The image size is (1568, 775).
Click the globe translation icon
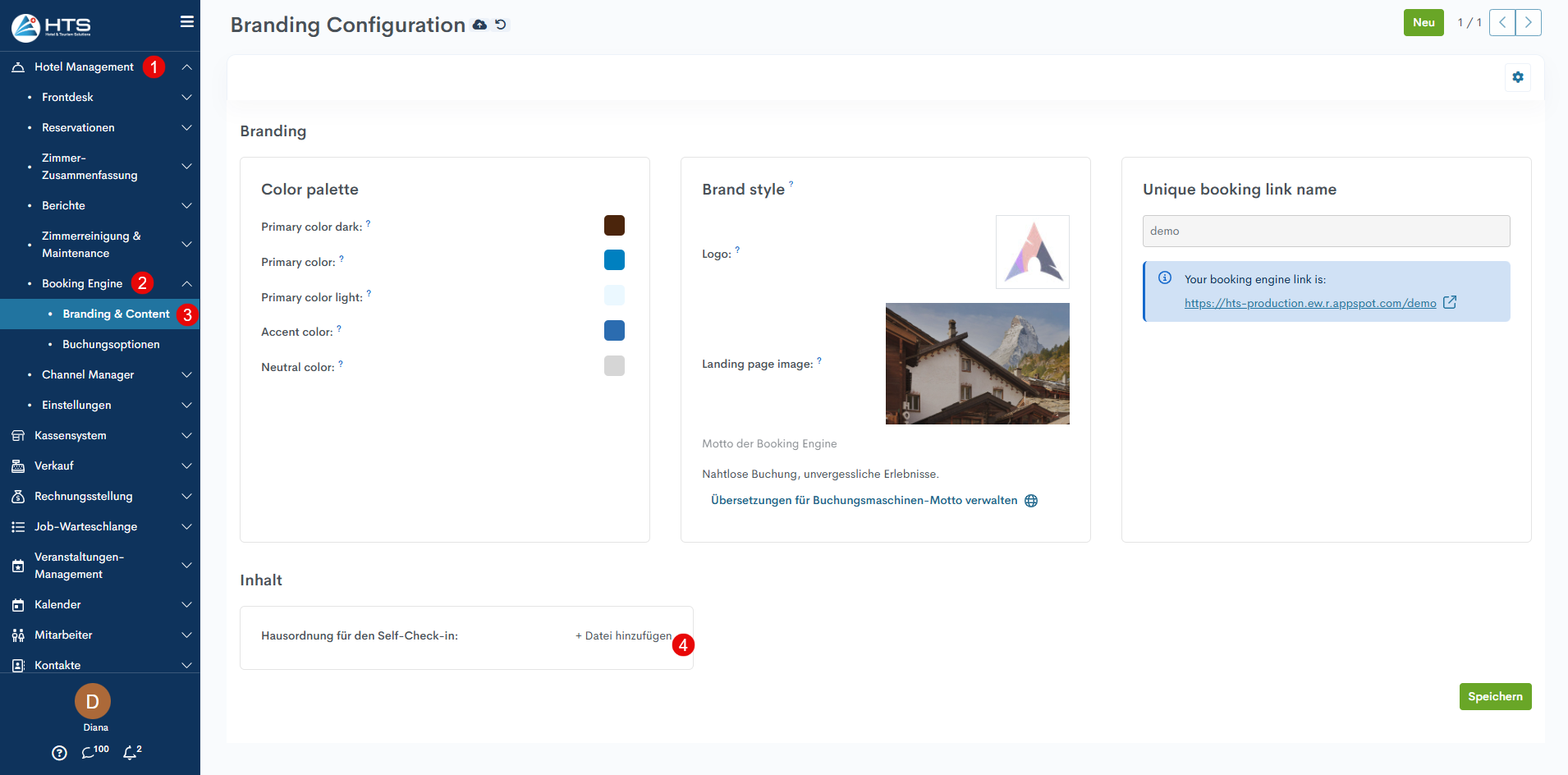click(1031, 501)
